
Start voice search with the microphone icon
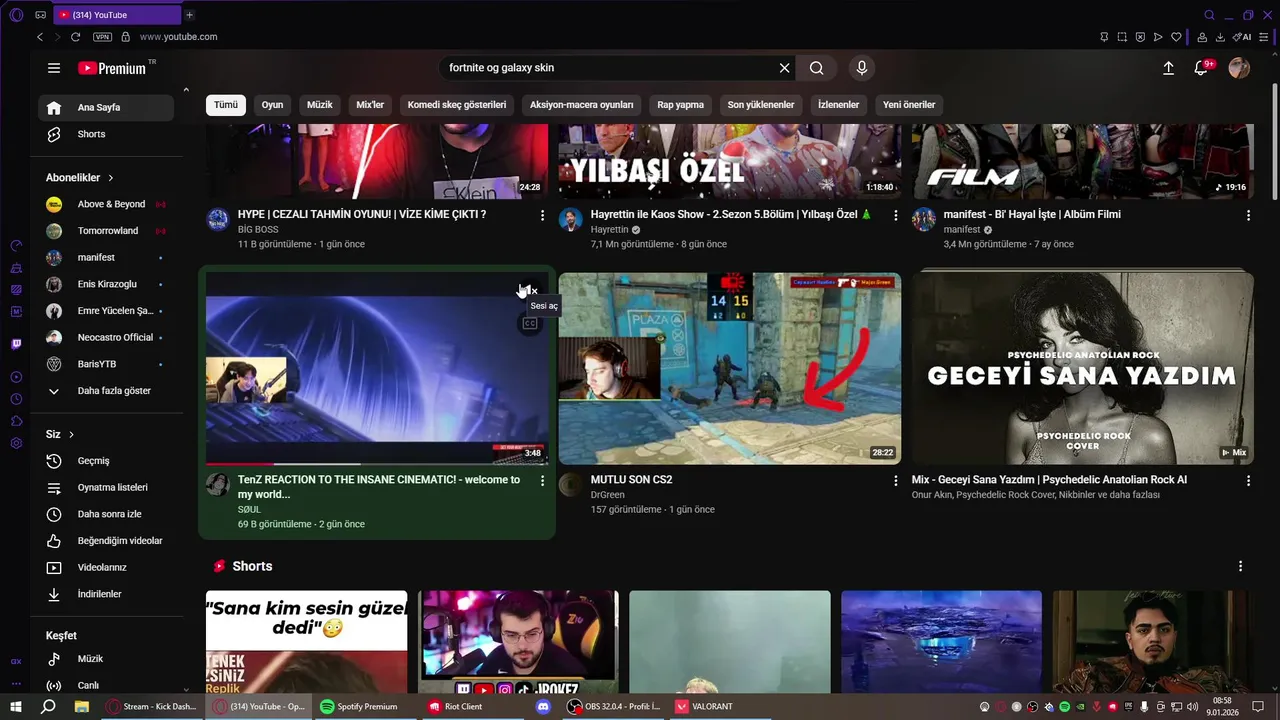(862, 68)
